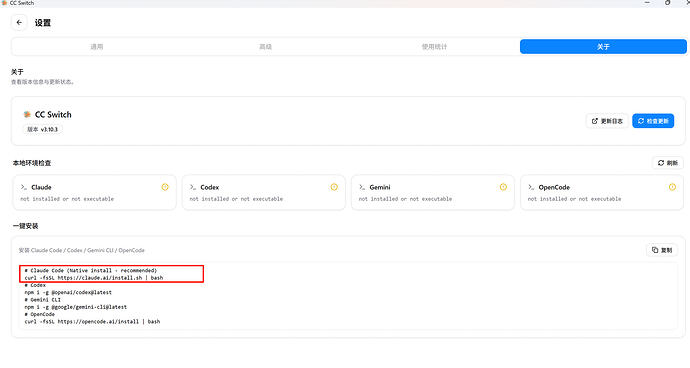Click the "# Codex" comment line
Screen dimensions: 690x368
click(x=35, y=285)
